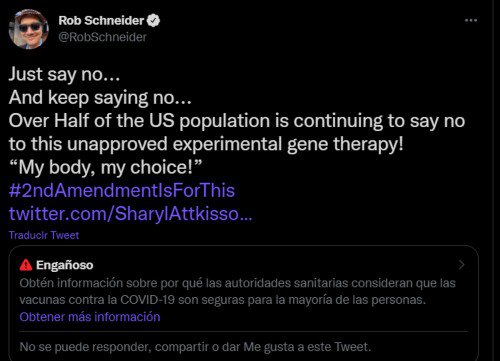This screenshot has width=500, height=361.
Task: Click the "Over Half of the US population" line
Action: click(237, 120)
